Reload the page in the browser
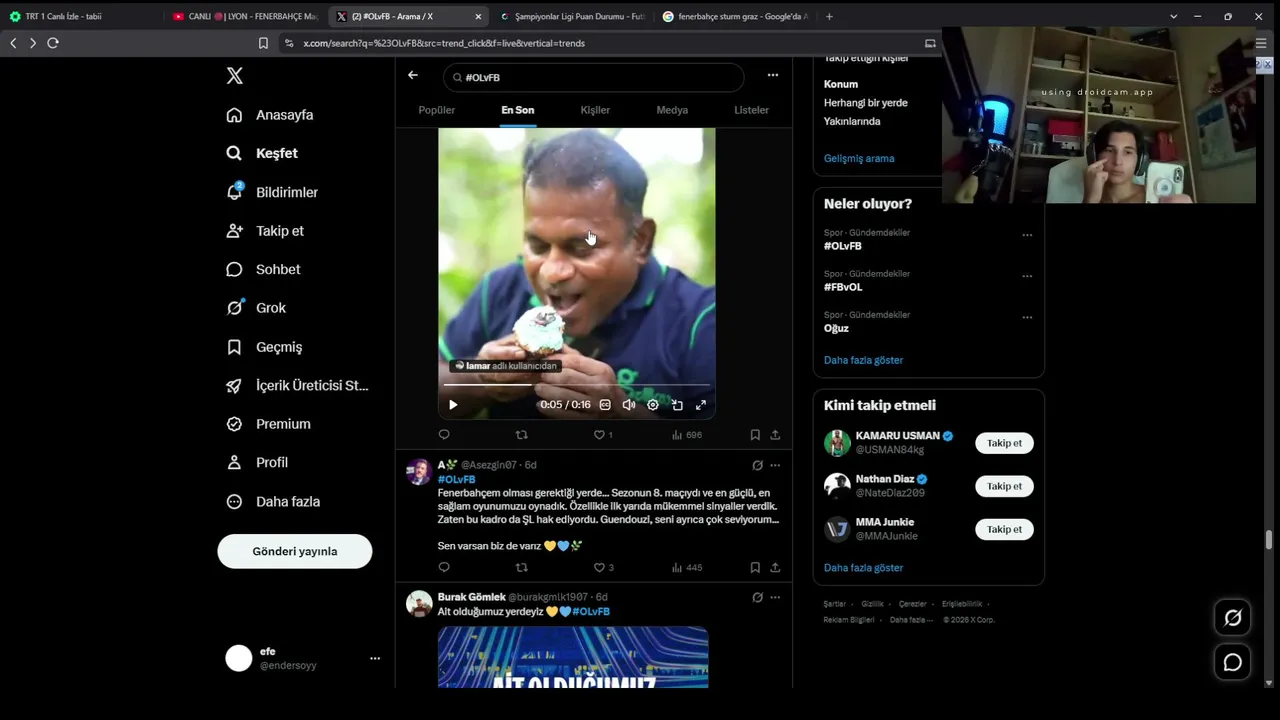 click(x=53, y=43)
